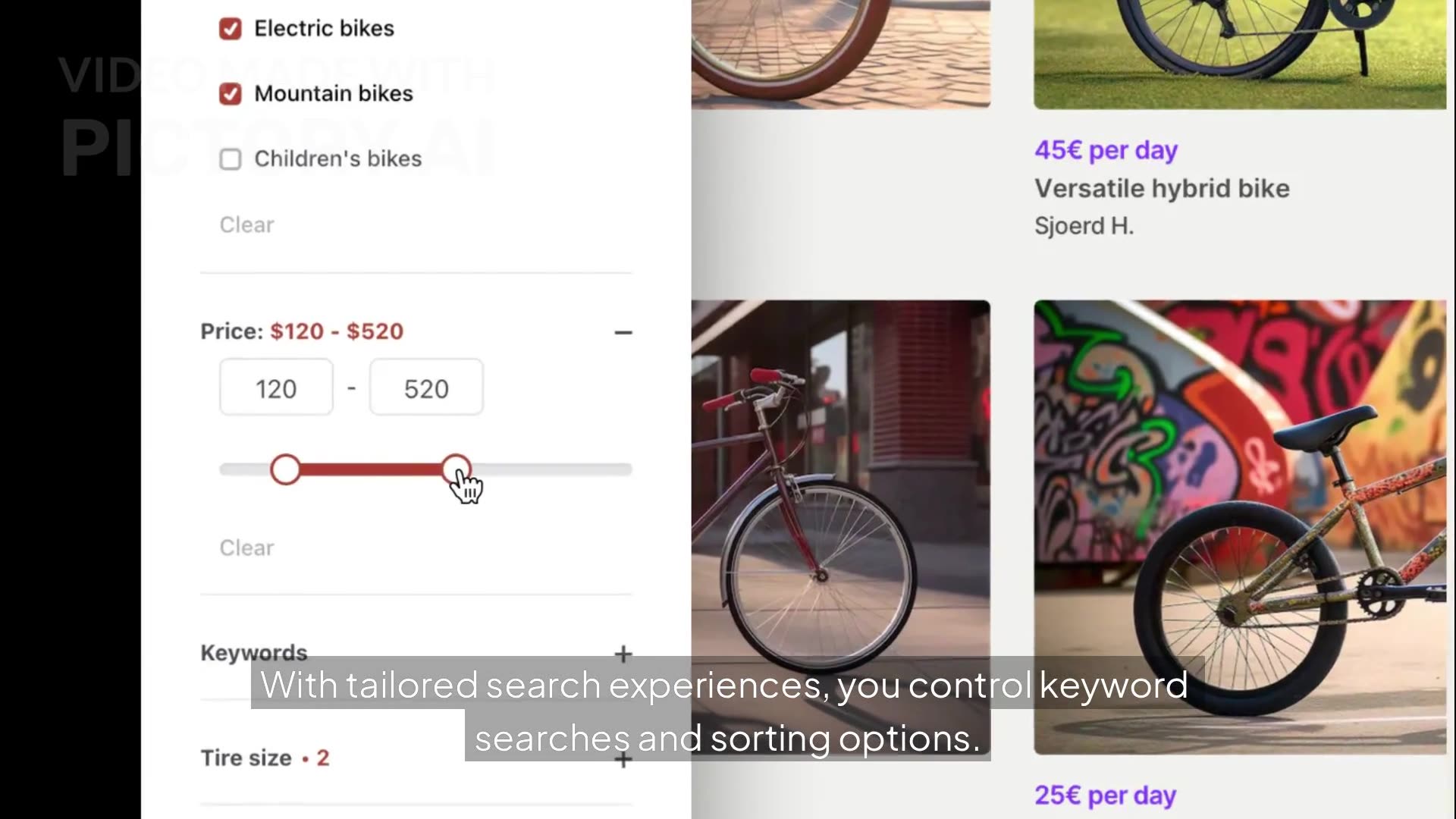Click the 45€ per day price
Viewport: 1456px width, 819px height.
pos(1106,150)
